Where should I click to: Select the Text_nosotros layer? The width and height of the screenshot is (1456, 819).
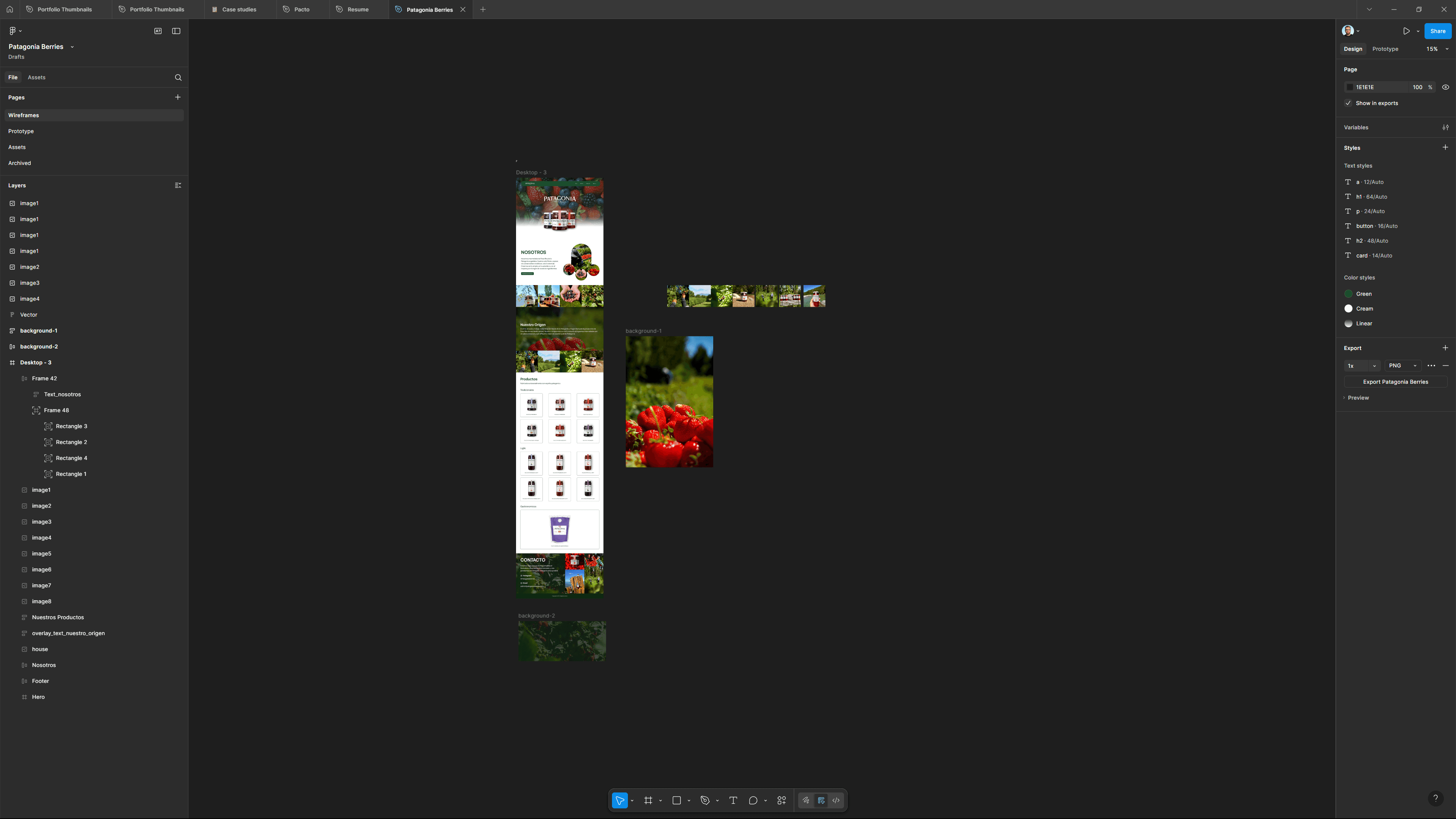tap(62, 394)
